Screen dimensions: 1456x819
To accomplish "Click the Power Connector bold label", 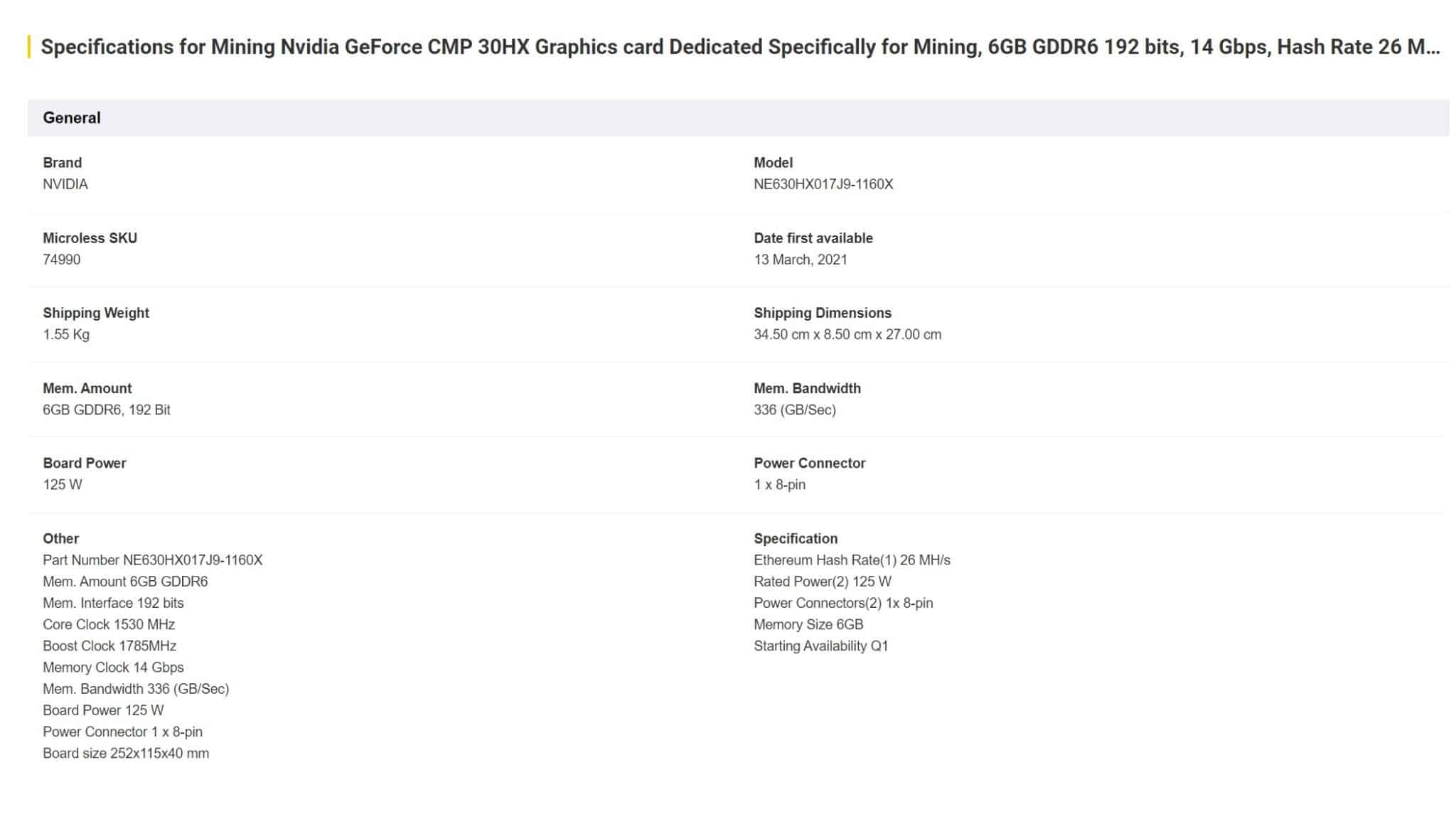I will (810, 463).
